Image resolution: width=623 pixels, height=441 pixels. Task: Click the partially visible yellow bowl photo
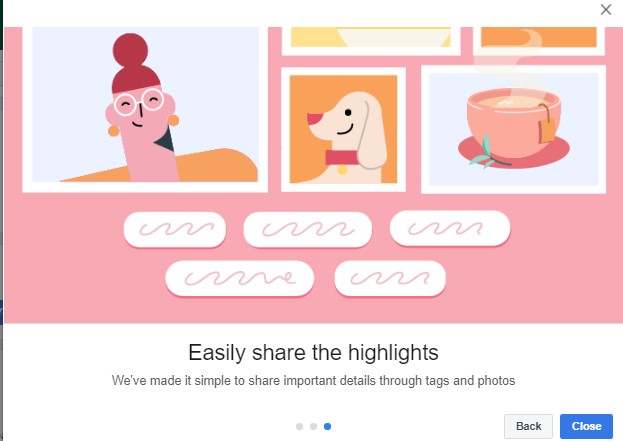[x=371, y=41]
